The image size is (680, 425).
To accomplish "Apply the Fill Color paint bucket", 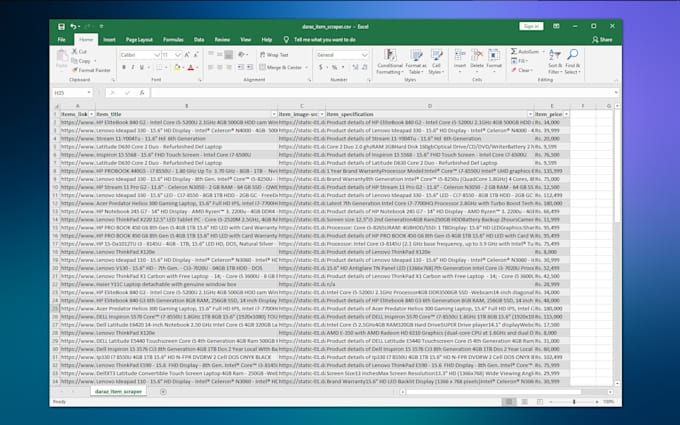I will coord(177,67).
